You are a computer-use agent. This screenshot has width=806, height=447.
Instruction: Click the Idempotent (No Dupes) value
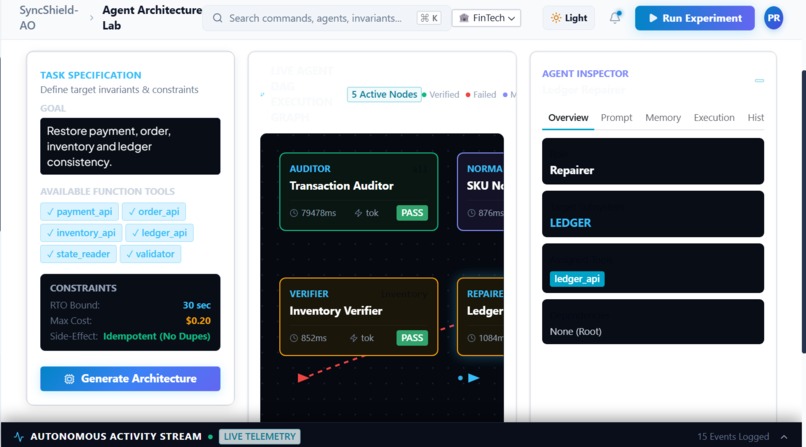157,336
